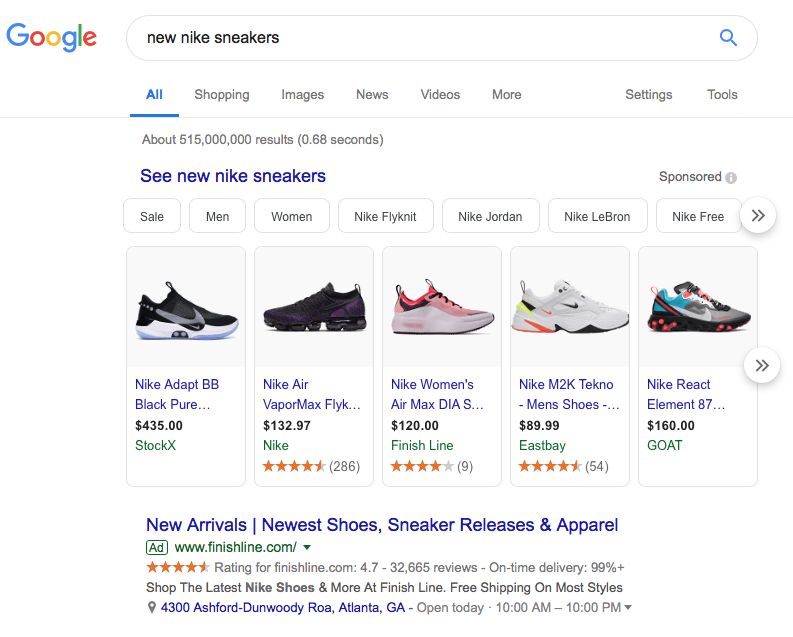The image size is (793, 637).
Task: Open the 'Nike Air VaporMax Flyk…' title
Action: click(x=312, y=394)
